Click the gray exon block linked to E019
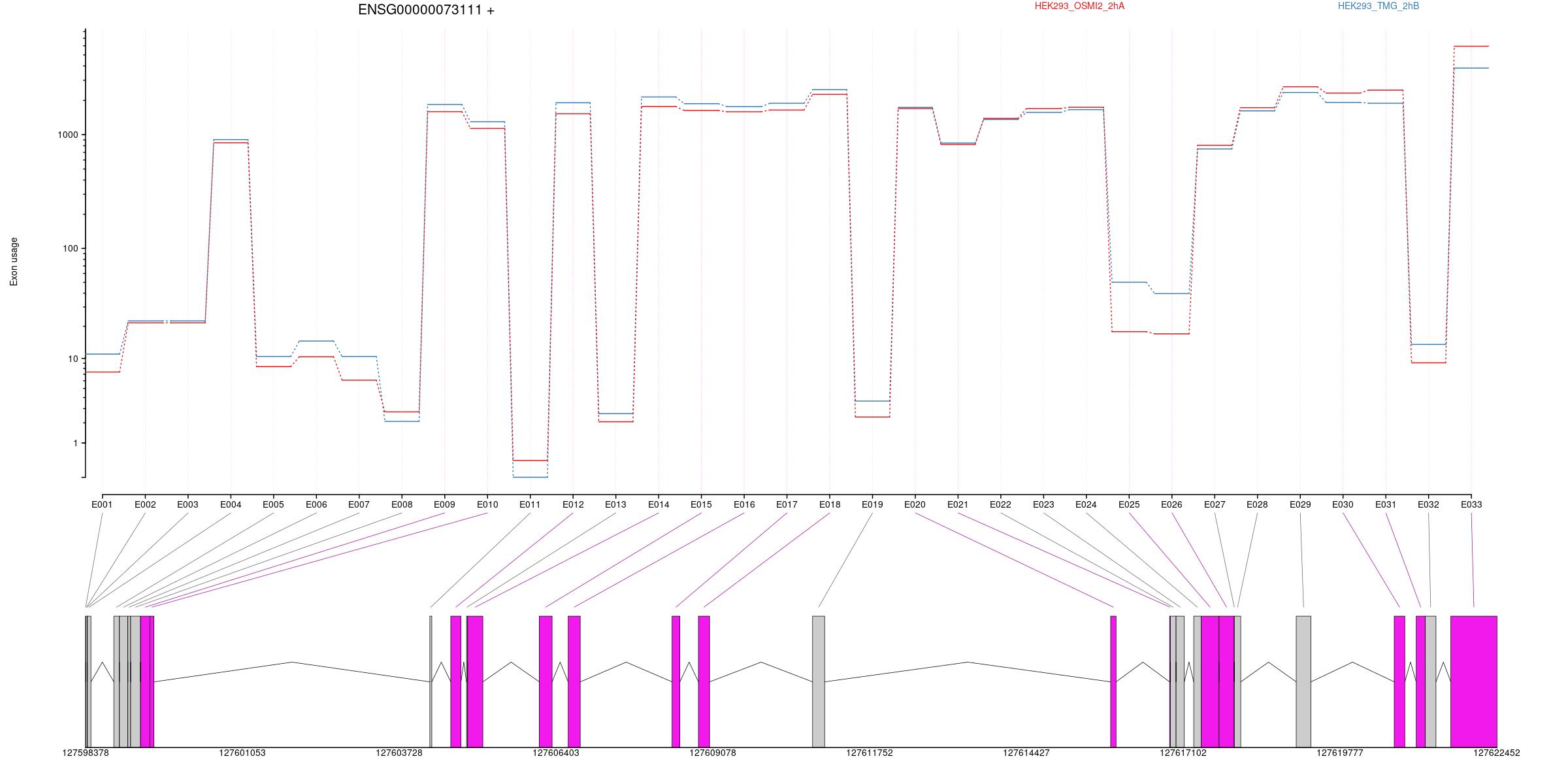 click(x=819, y=681)
